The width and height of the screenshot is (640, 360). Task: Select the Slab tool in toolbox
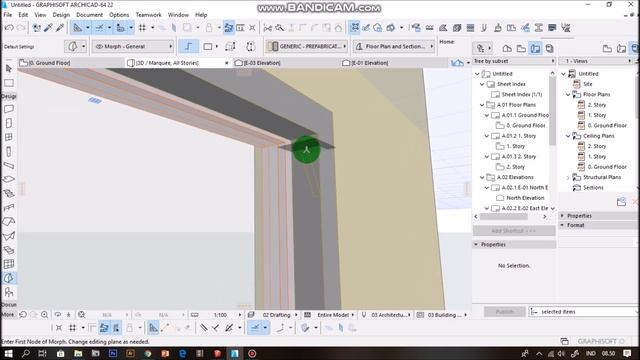point(9,180)
